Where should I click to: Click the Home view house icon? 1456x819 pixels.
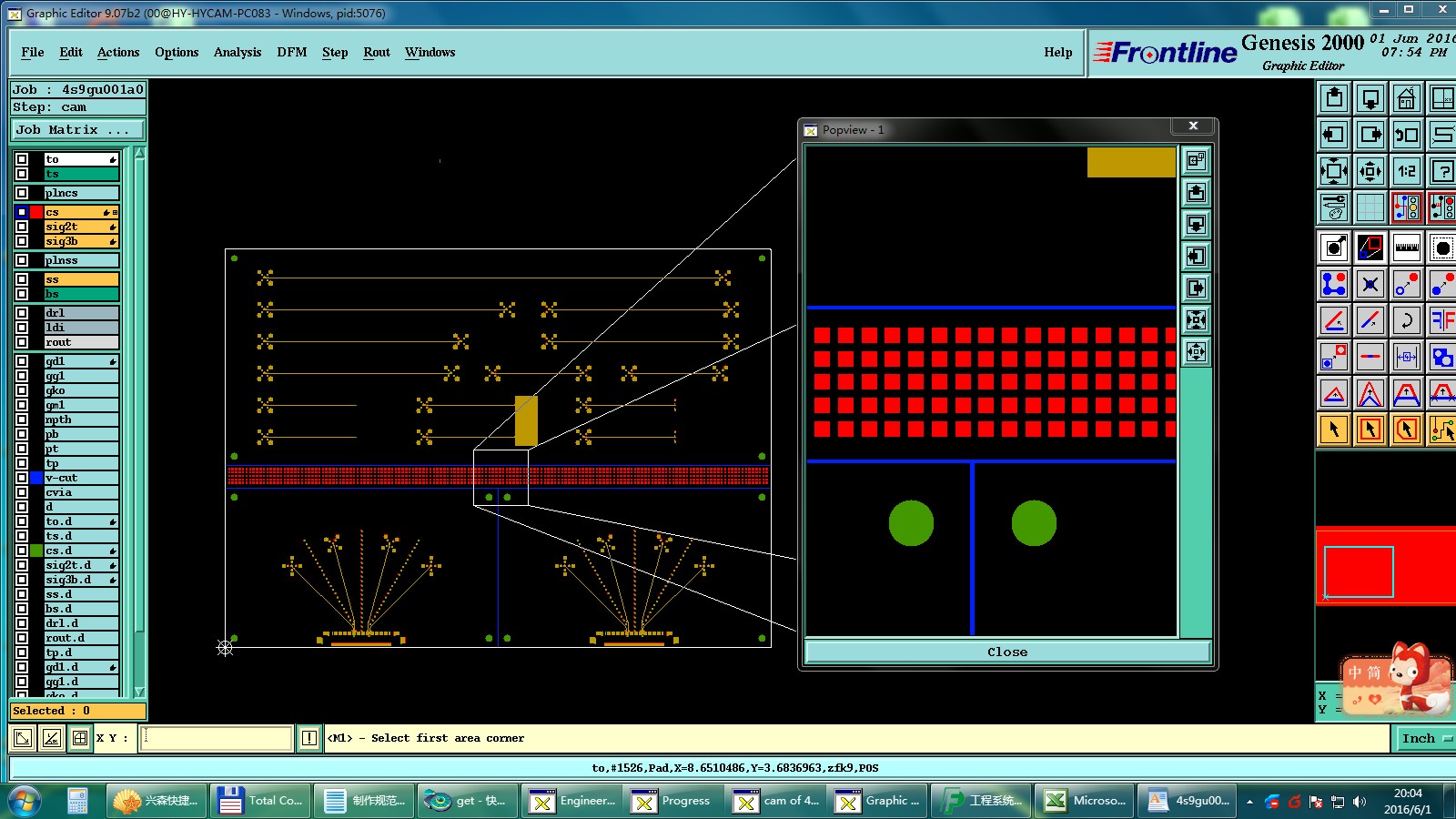1407,98
